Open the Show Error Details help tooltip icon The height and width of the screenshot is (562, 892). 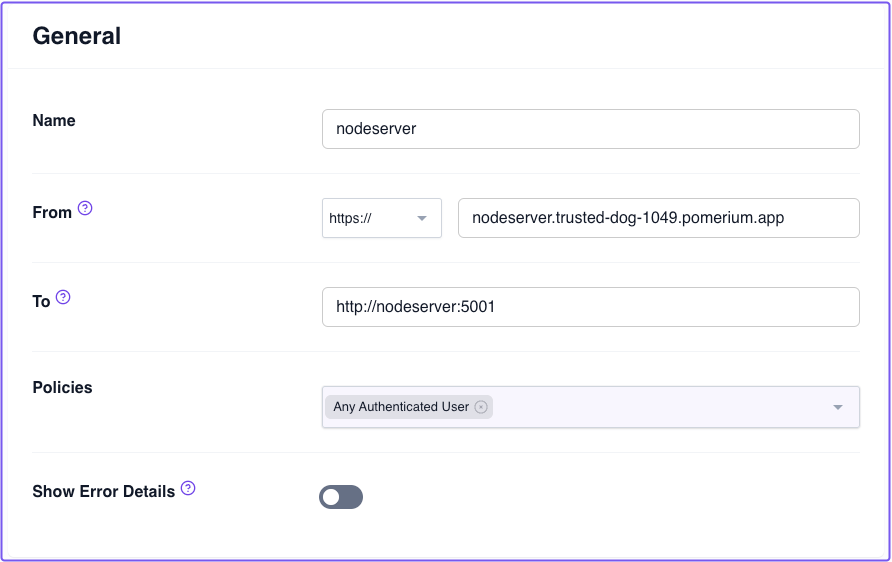coord(188,489)
